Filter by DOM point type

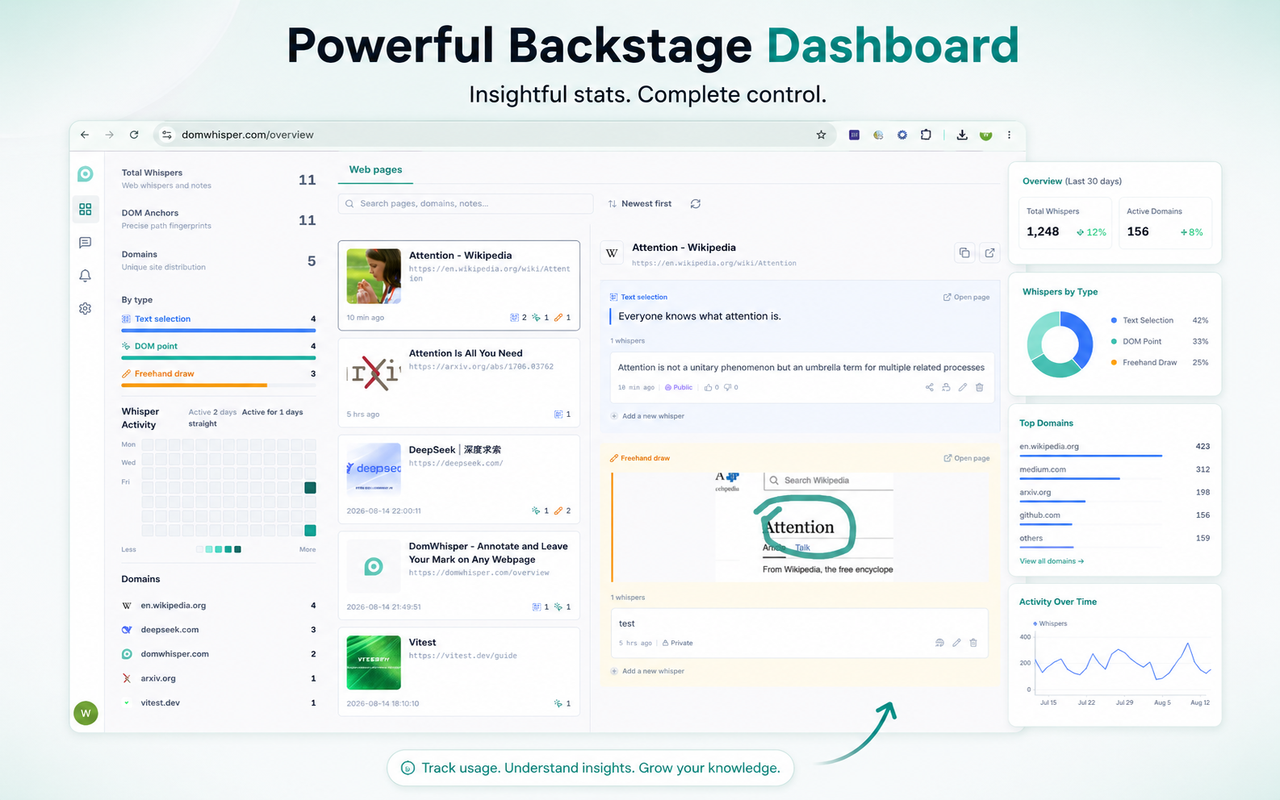click(218, 349)
